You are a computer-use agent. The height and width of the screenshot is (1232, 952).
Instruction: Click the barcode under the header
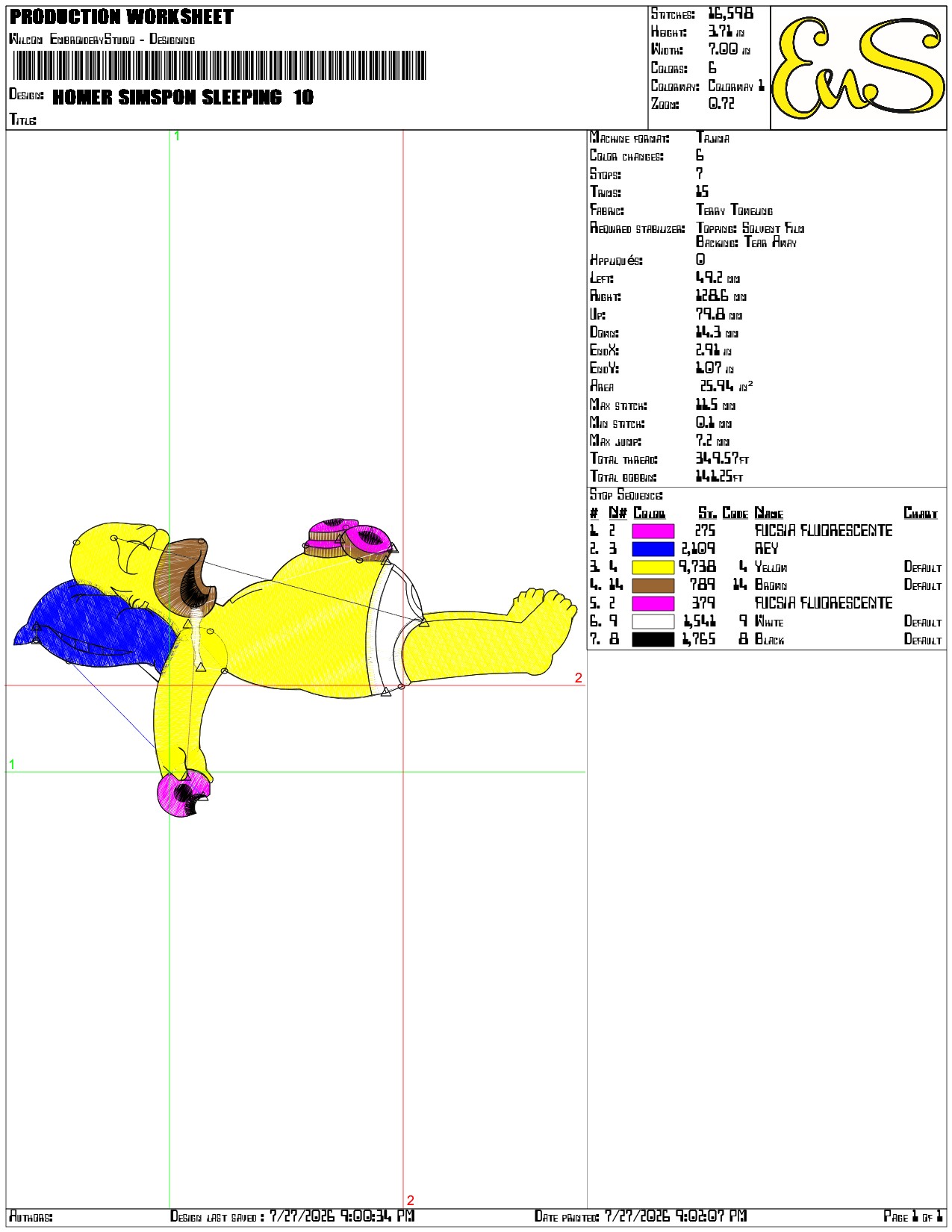click(220, 66)
